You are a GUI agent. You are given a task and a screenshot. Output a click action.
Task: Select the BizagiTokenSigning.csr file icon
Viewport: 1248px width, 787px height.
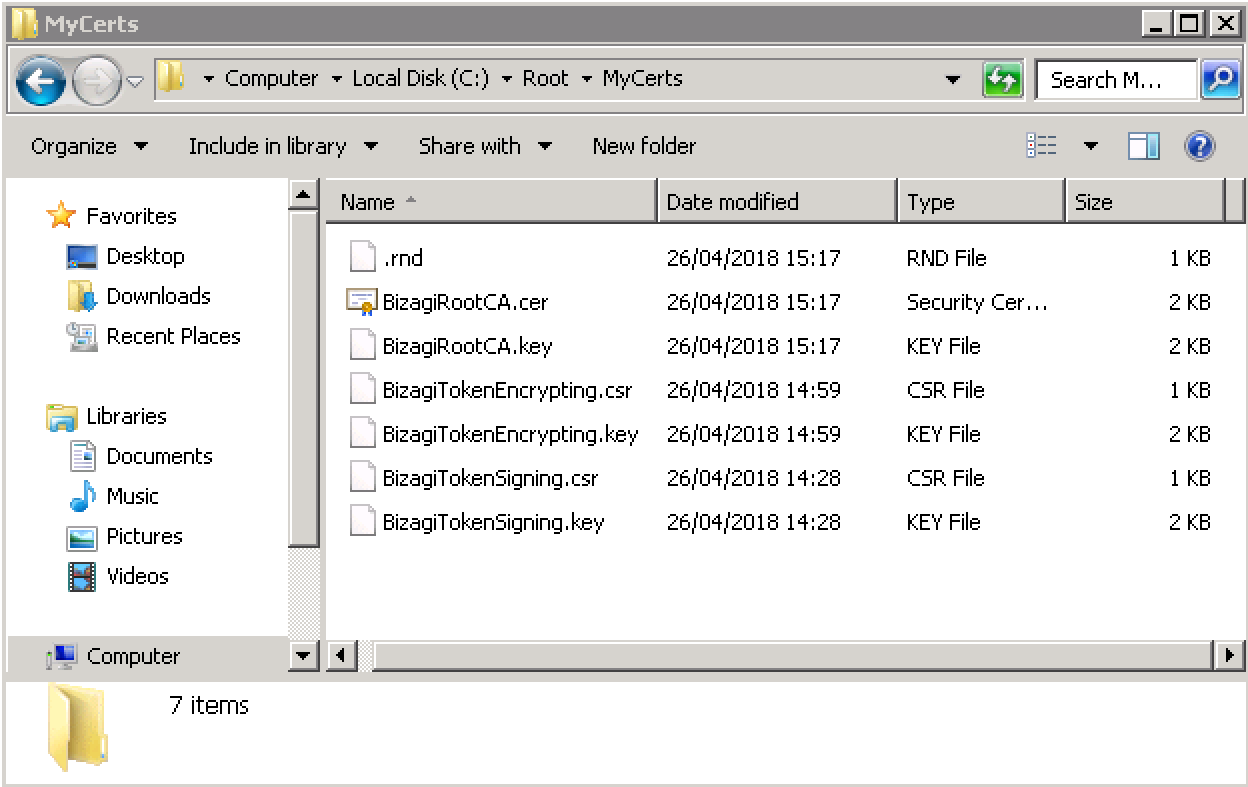coord(362,477)
